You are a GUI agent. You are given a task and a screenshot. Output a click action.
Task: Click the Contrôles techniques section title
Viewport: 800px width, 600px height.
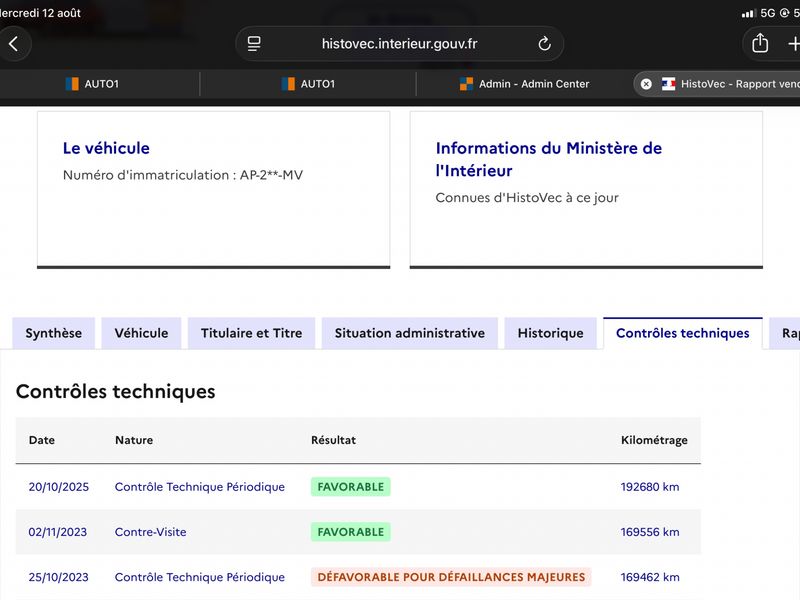[116, 391]
